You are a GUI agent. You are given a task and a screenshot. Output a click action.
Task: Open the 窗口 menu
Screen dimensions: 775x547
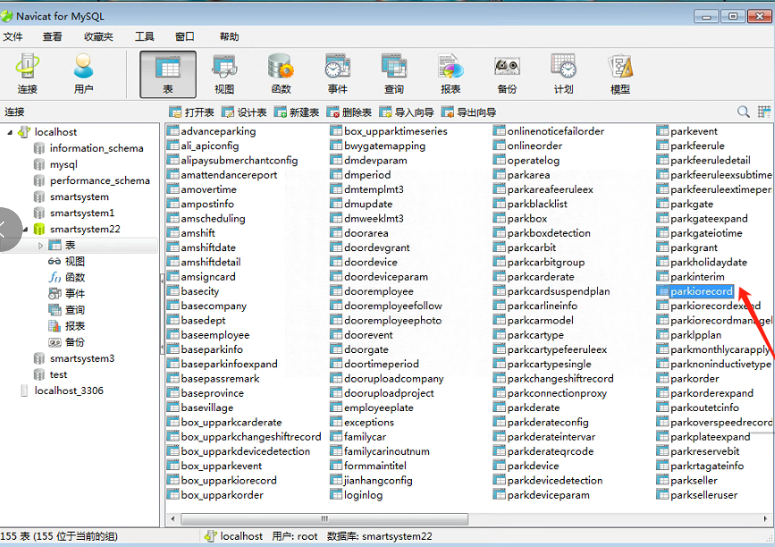pyautogui.click(x=185, y=37)
